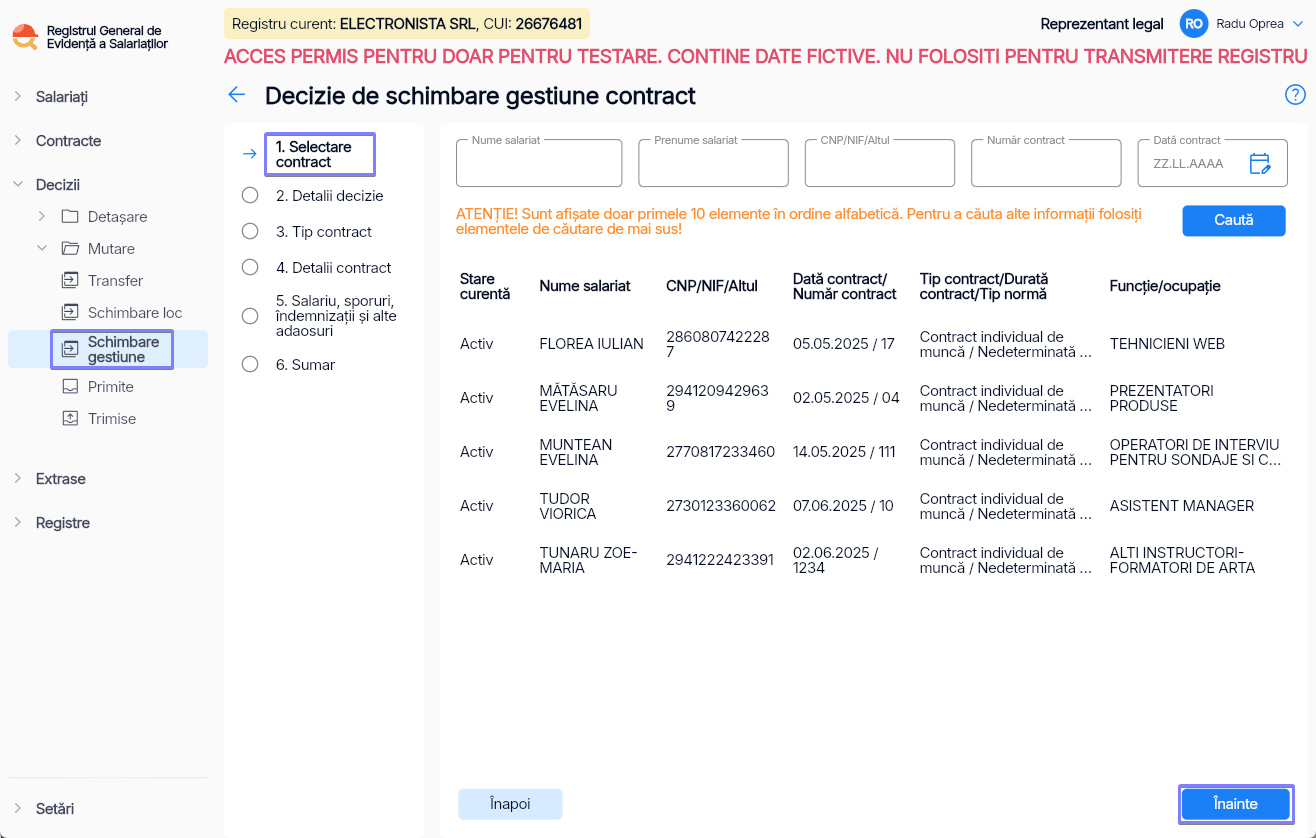Click the Stare curentă column header

click(485, 286)
